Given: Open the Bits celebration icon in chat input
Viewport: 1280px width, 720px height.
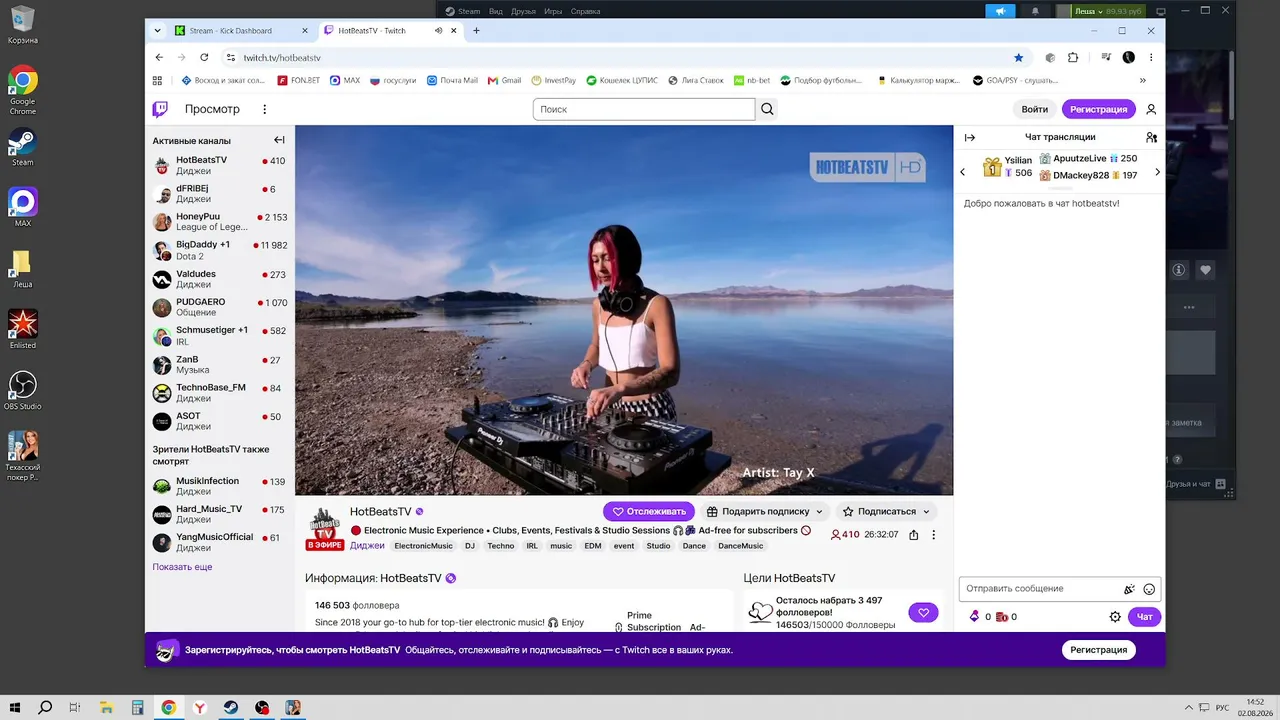Looking at the screenshot, I should 1129,589.
